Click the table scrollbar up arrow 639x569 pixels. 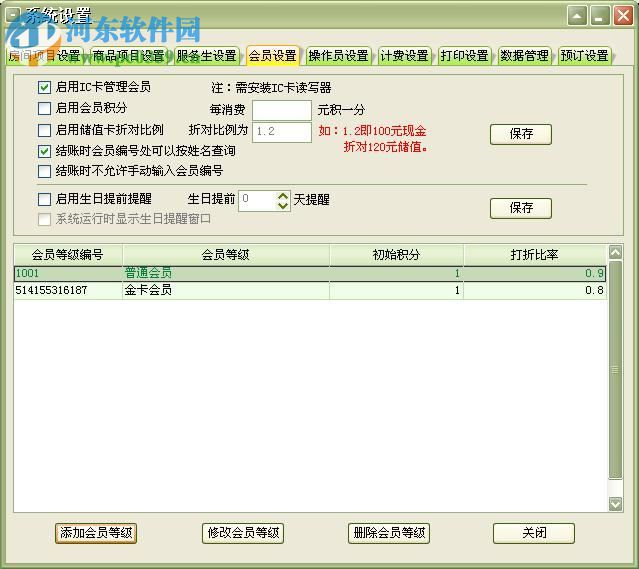(615, 252)
